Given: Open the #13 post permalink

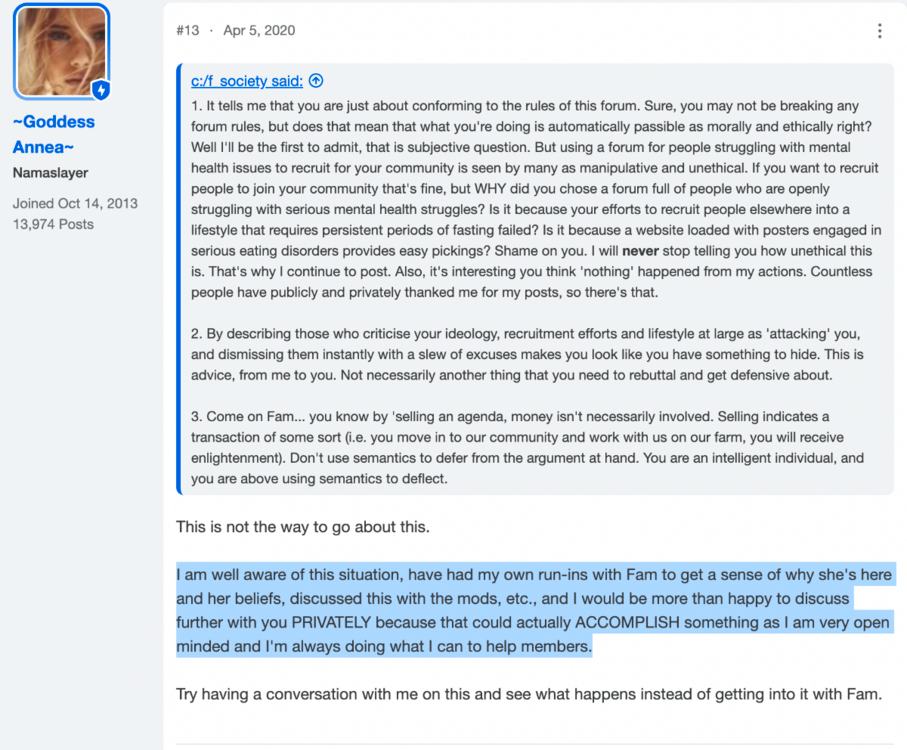Looking at the screenshot, I should (187, 31).
